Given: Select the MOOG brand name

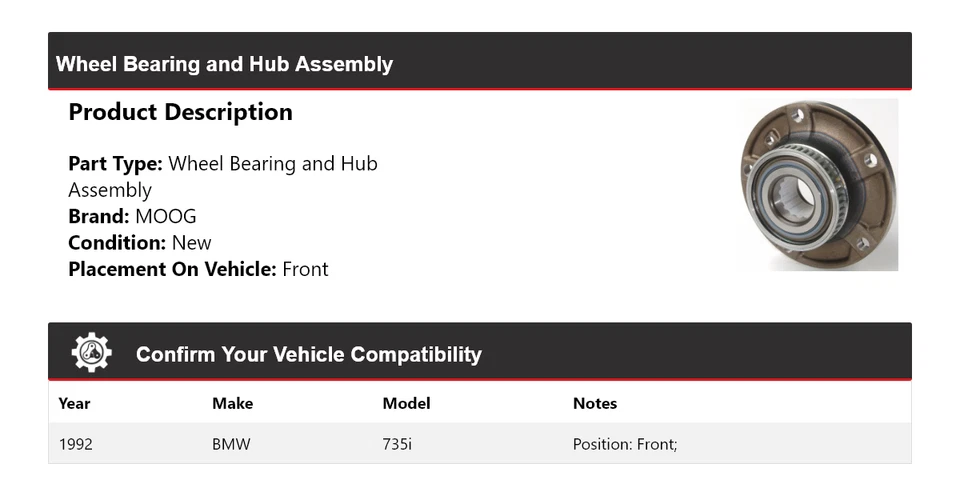Looking at the screenshot, I should point(166,216).
